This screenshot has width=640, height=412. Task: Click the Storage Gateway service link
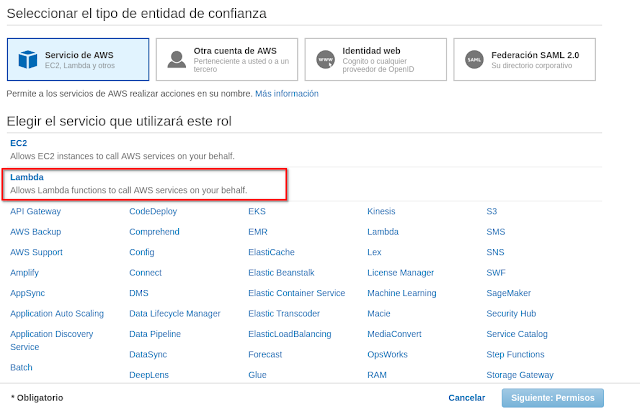520,375
